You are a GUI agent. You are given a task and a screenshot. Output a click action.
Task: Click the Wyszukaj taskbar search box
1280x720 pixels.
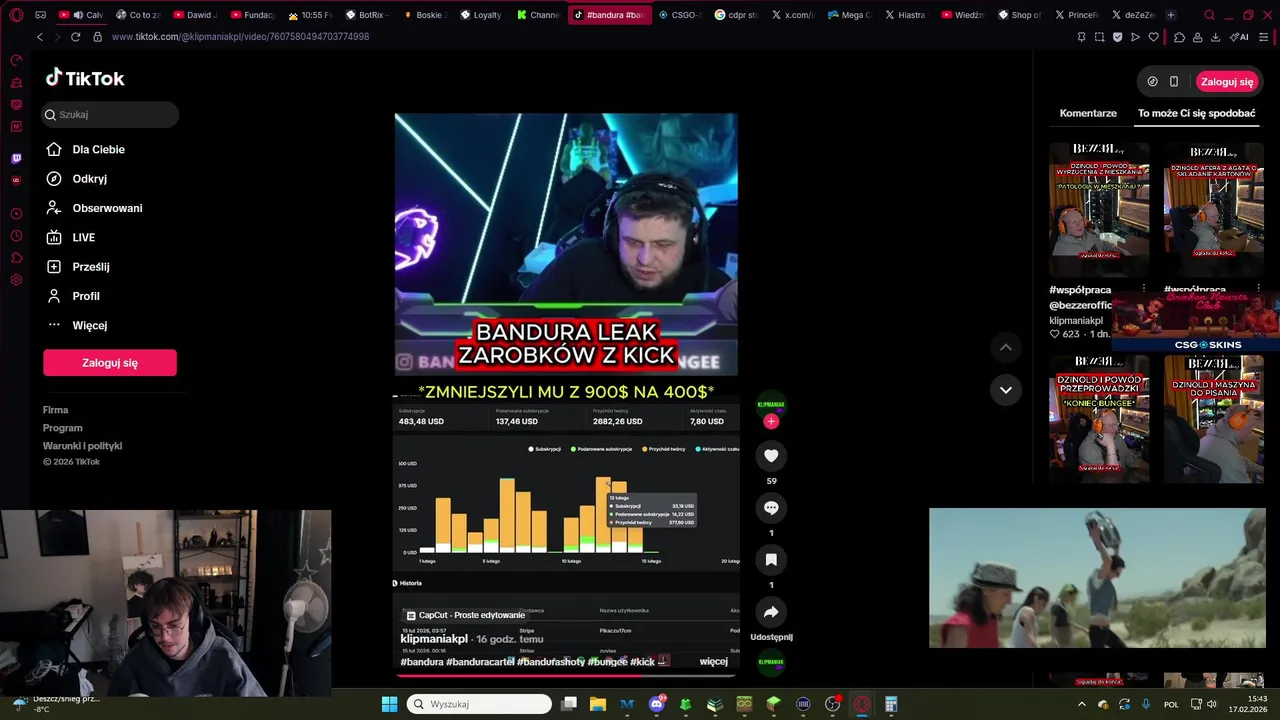[x=479, y=704]
